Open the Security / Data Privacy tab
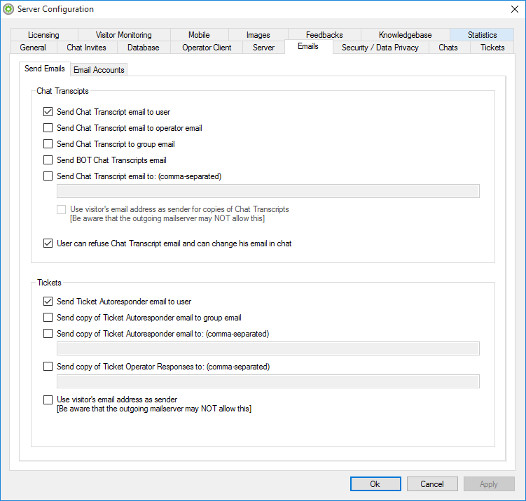526x501 pixels. tap(380, 48)
